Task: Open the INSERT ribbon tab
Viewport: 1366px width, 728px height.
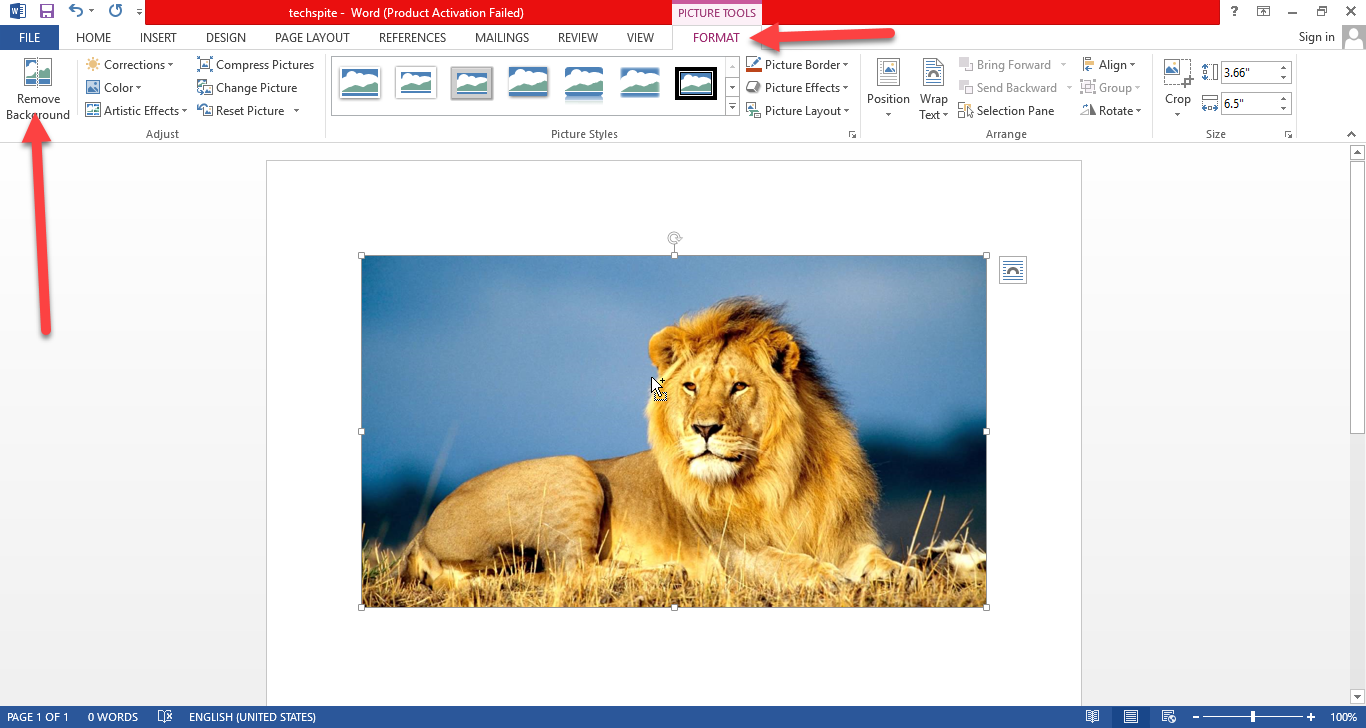Action: click(158, 38)
